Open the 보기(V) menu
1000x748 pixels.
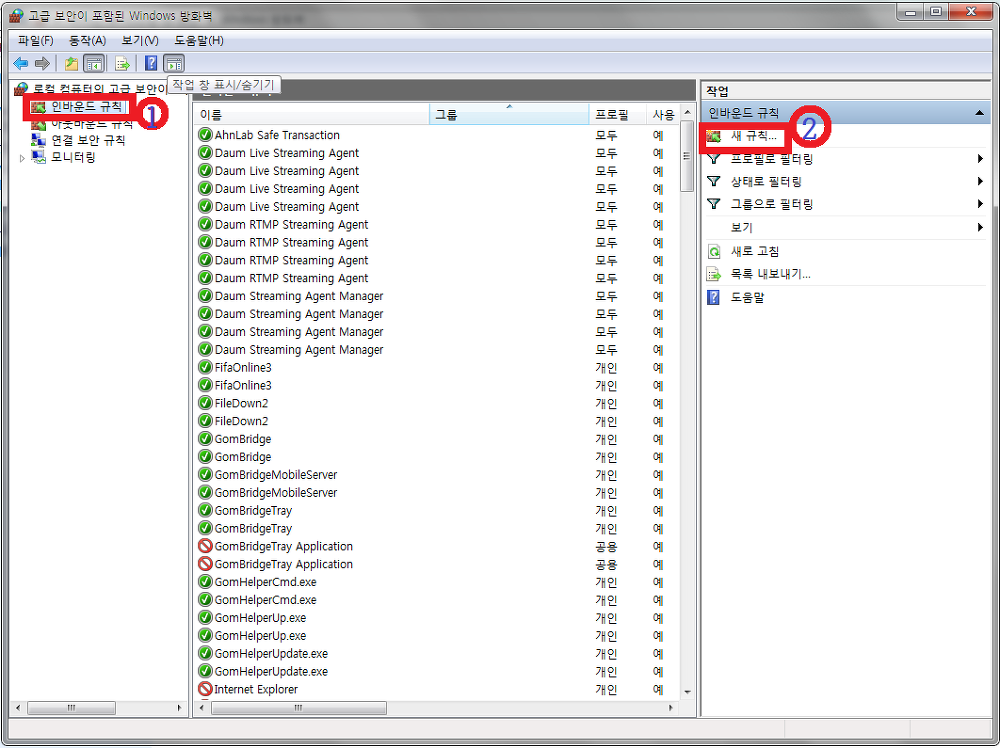tap(140, 41)
